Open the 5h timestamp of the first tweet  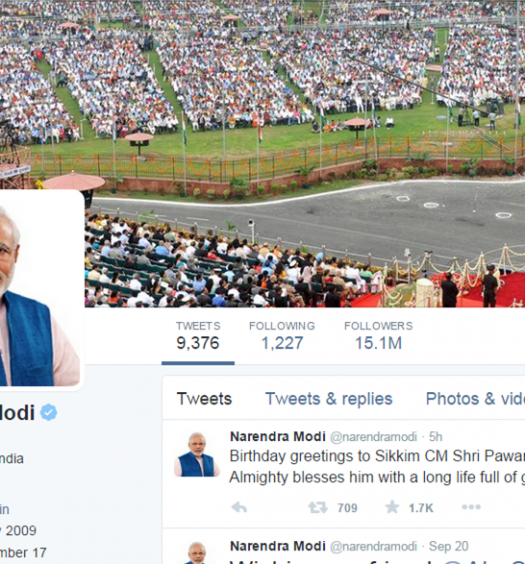pos(435,437)
